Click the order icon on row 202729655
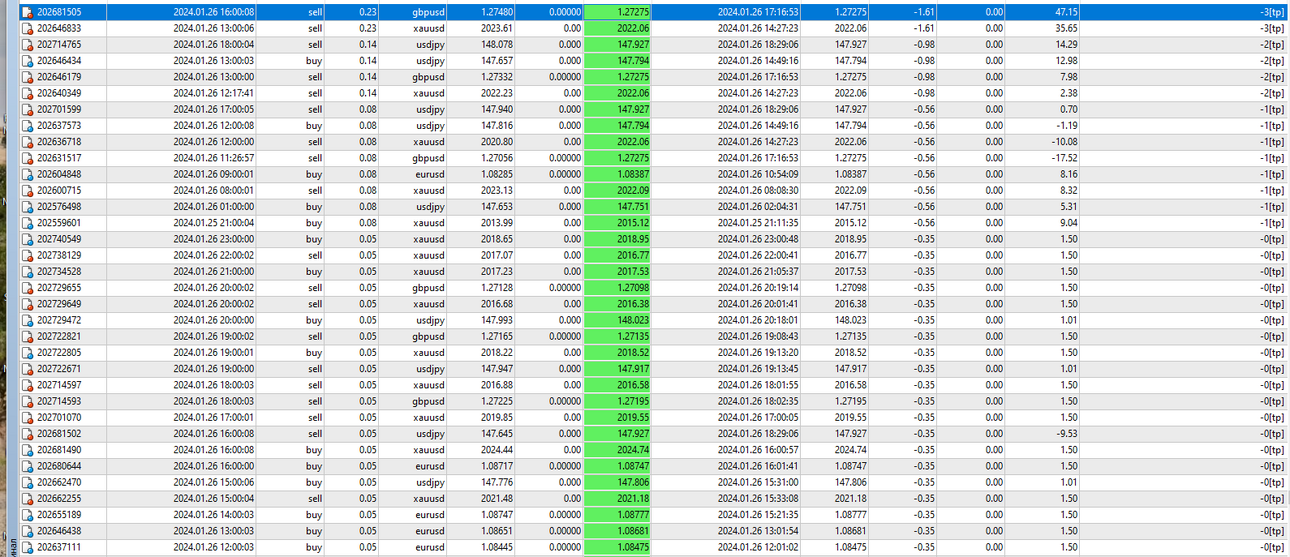This screenshot has width=1290, height=557. coord(27,288)
